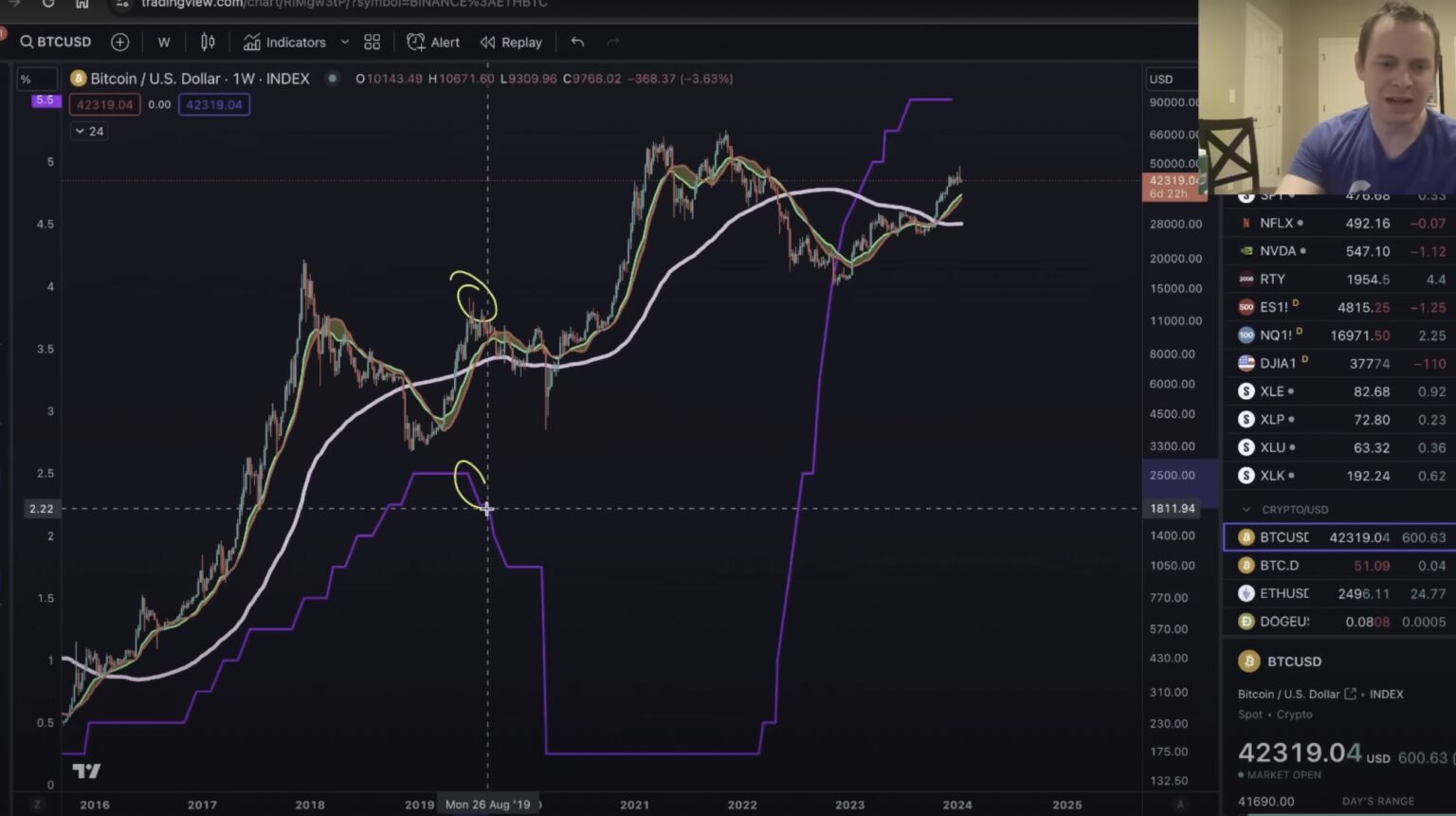The height and width of the screenshot is (816, 1456).
Task: Open indicator templates grid icon
Action: 372,42
